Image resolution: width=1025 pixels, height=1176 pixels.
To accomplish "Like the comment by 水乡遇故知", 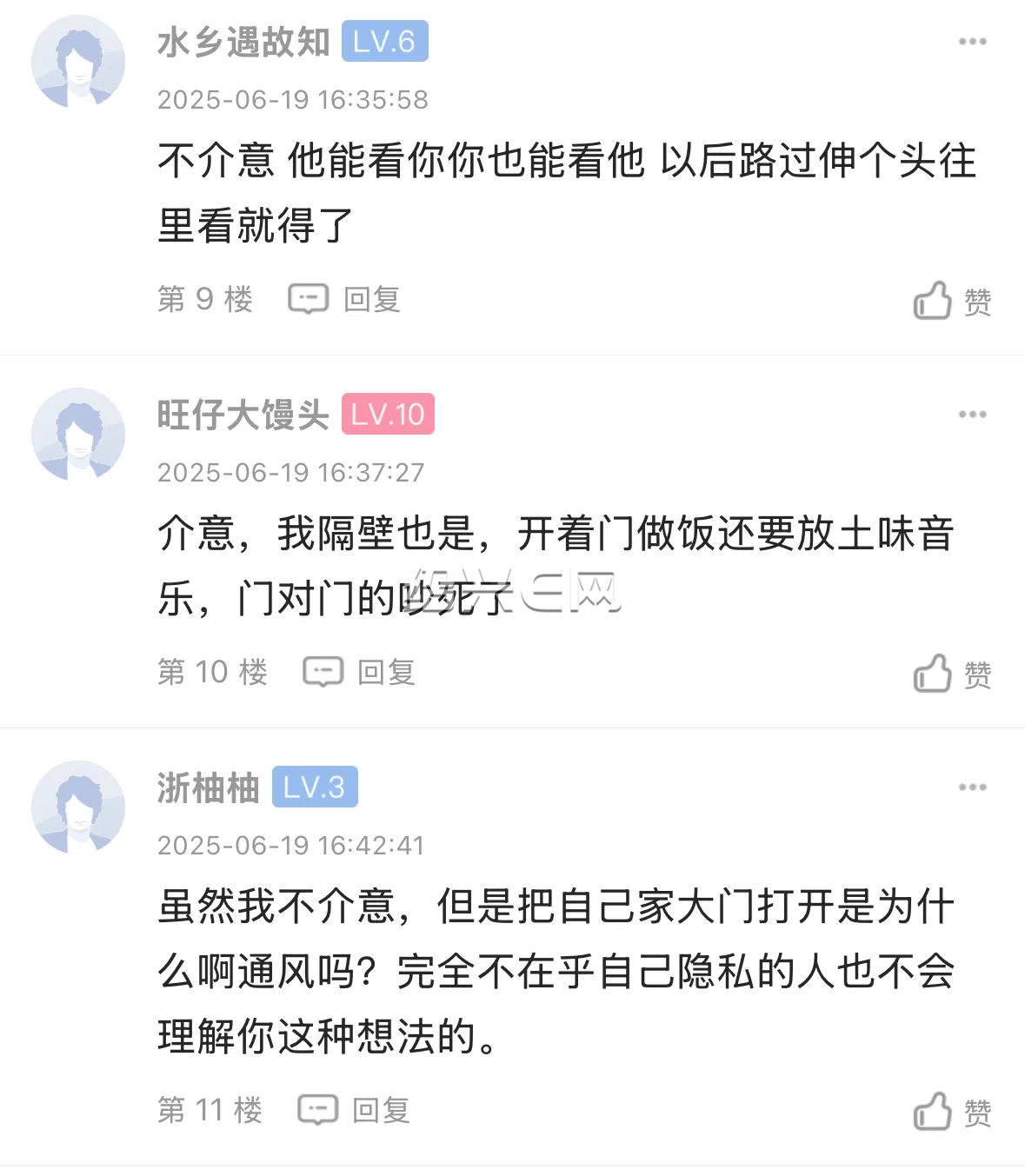I will point(951,301).
